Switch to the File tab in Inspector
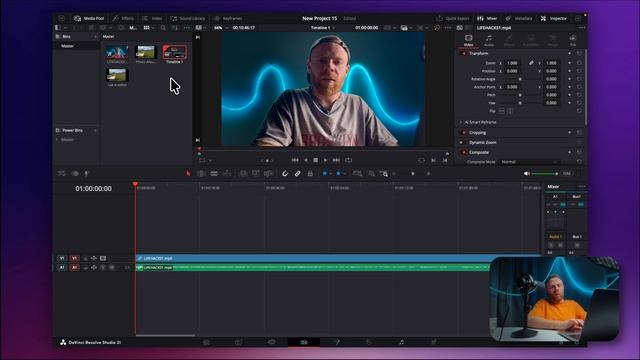Image resolution: width=640 pixels, height=360 pixels. [573, 40]
